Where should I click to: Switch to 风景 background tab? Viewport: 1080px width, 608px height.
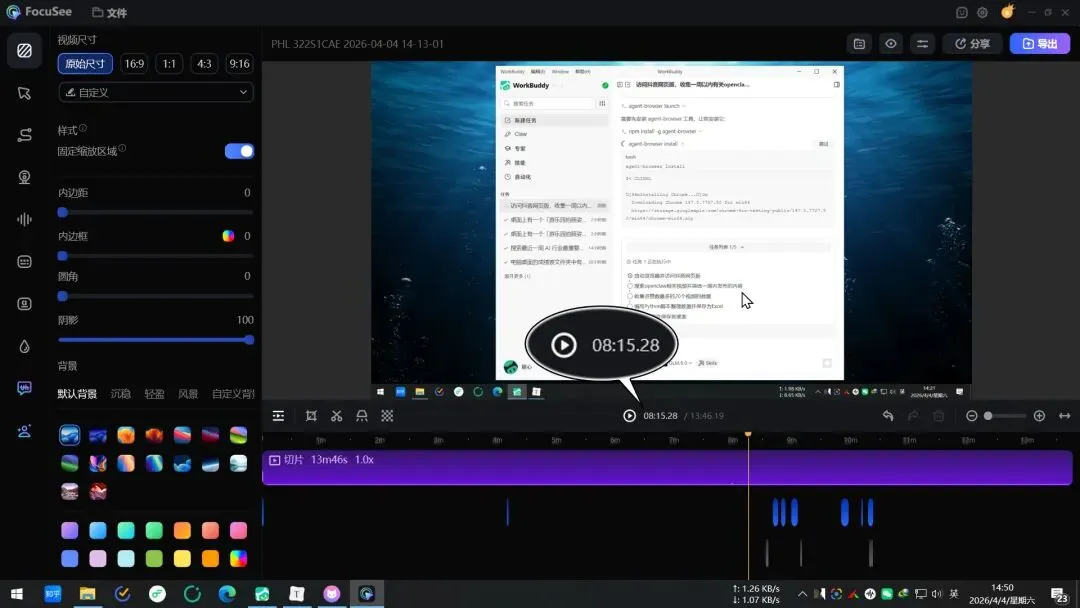click(x=188, y=394)
